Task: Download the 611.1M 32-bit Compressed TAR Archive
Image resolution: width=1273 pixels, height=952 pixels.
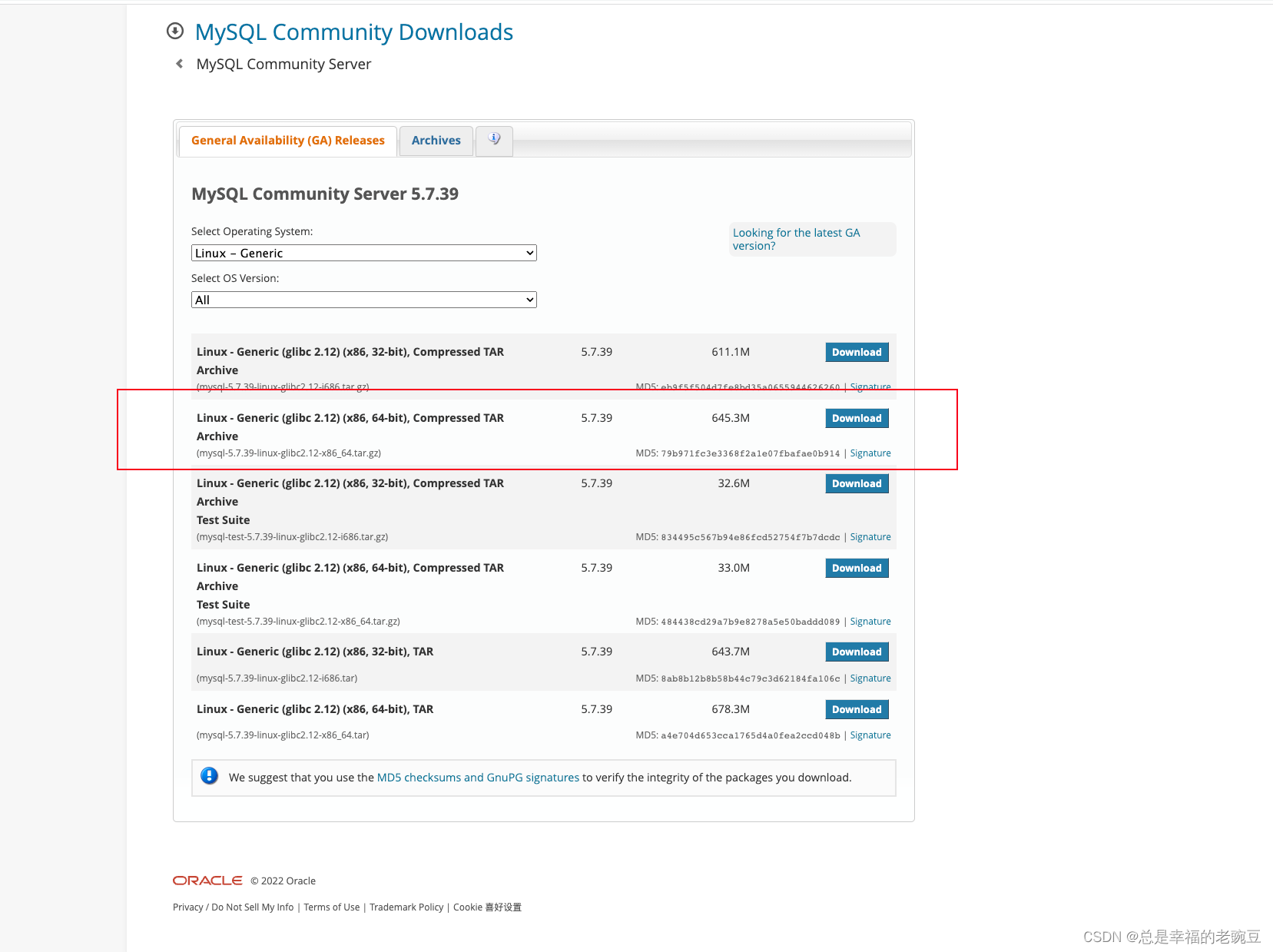Action: (x=857, y=352)
